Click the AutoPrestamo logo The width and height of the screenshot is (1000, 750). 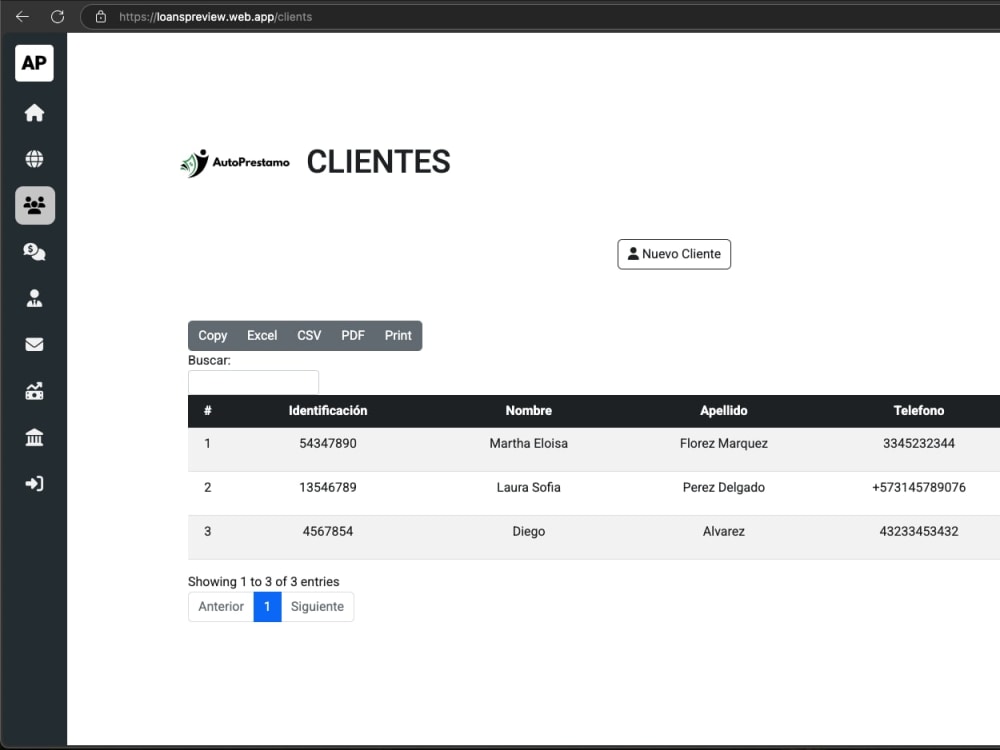click(x=235, y=163)
